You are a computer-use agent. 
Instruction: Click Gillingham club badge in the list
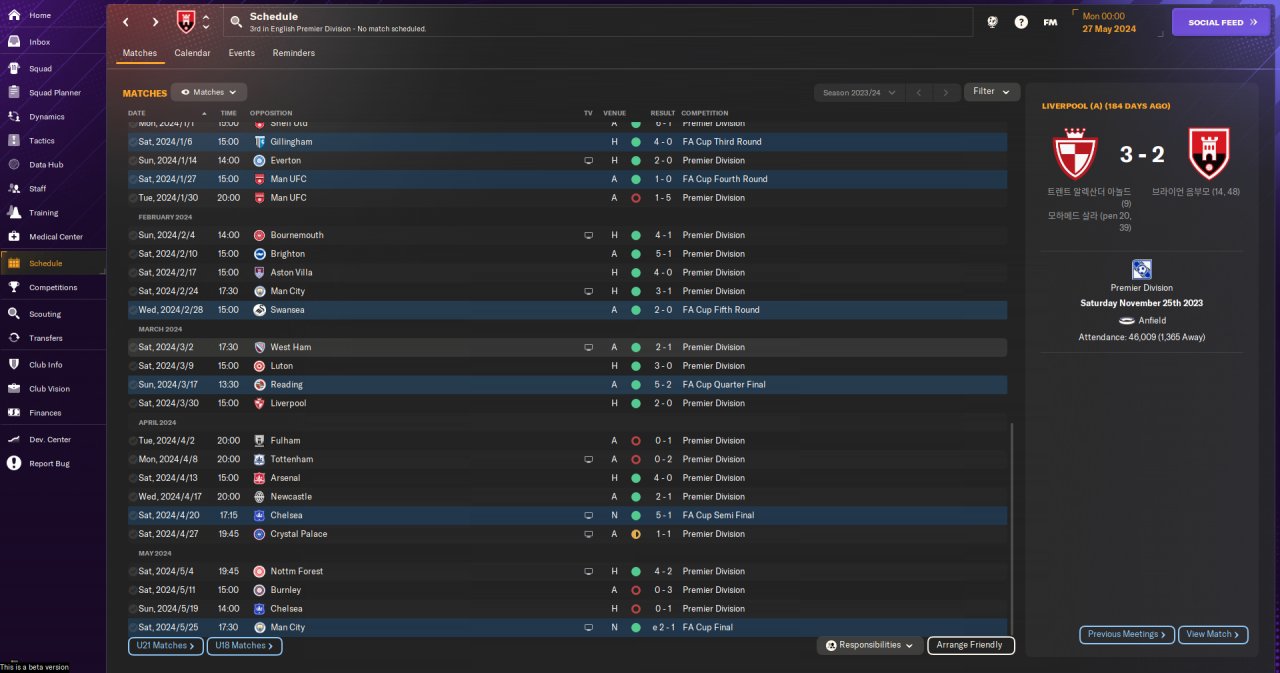pos(259,142)
